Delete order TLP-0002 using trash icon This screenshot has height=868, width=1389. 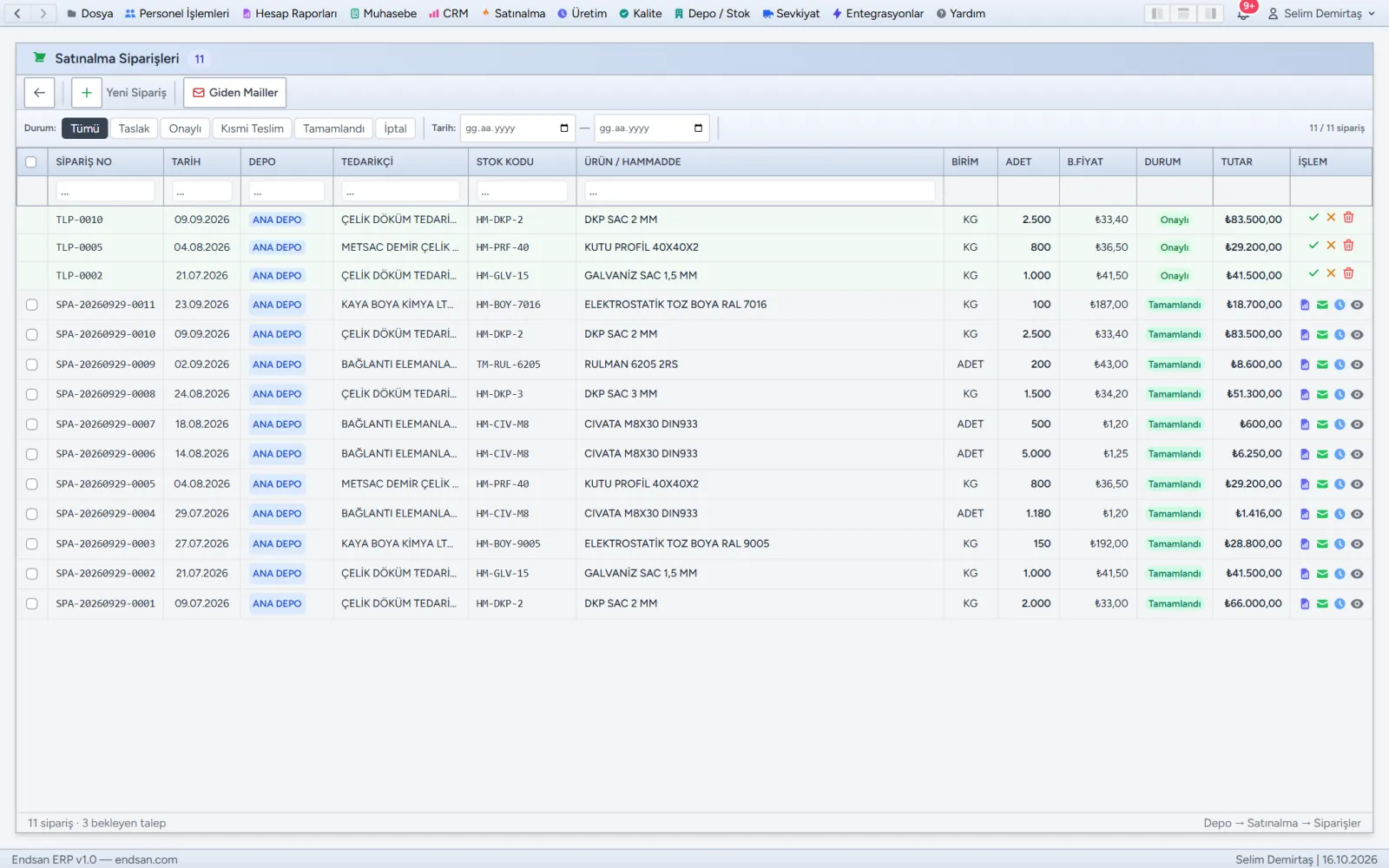pyautogui.click(x=1348, y=273)
